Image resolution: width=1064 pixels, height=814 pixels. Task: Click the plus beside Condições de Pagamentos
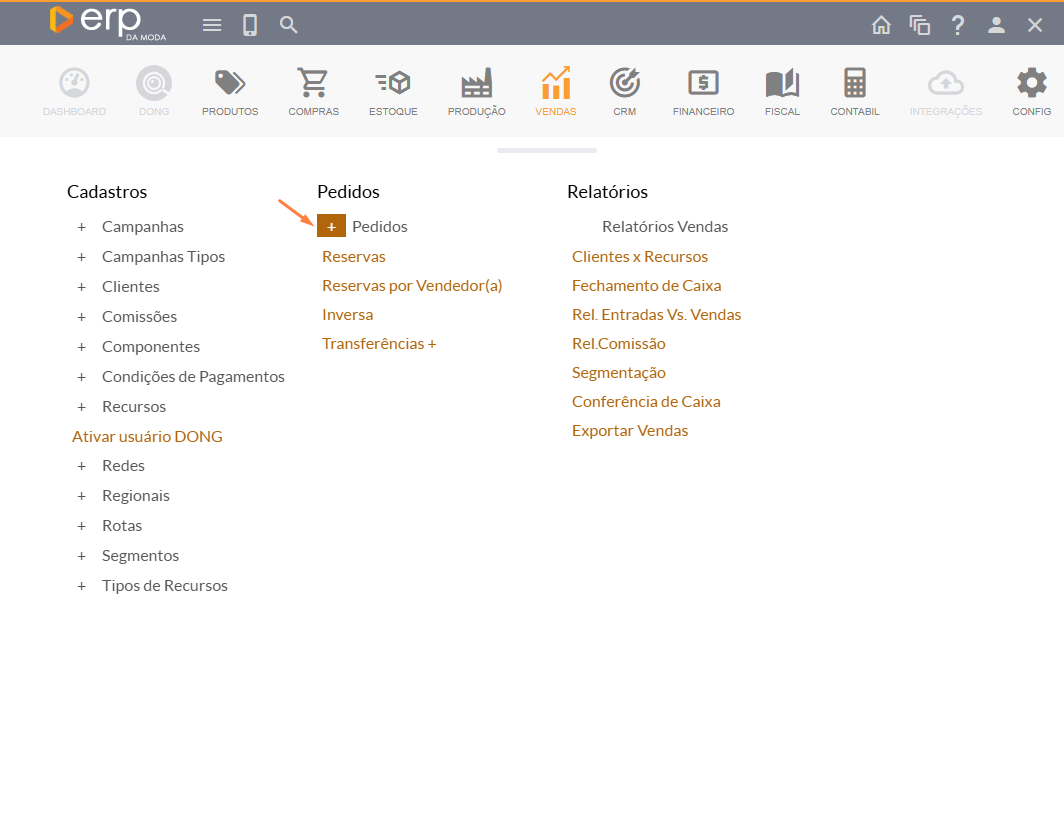[x=82, y=377]
